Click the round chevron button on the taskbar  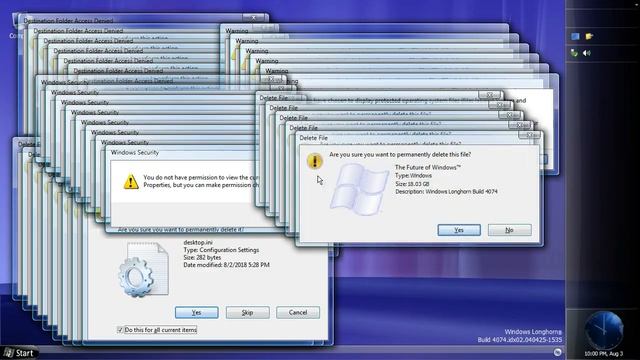click(557, 352)
